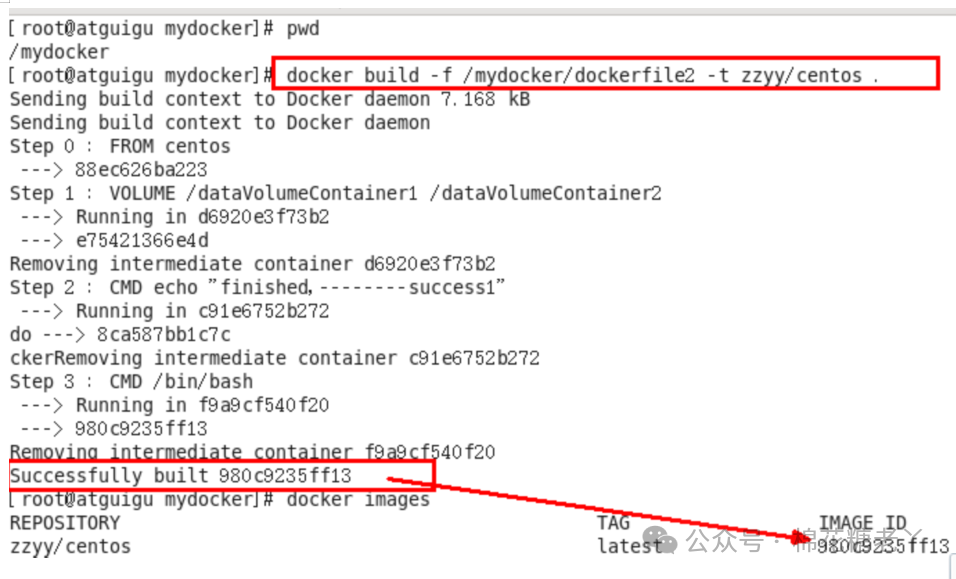Click the docker images command text
Image resolution: width=956 pixels, height=579 pixels.
pos(358,500)
